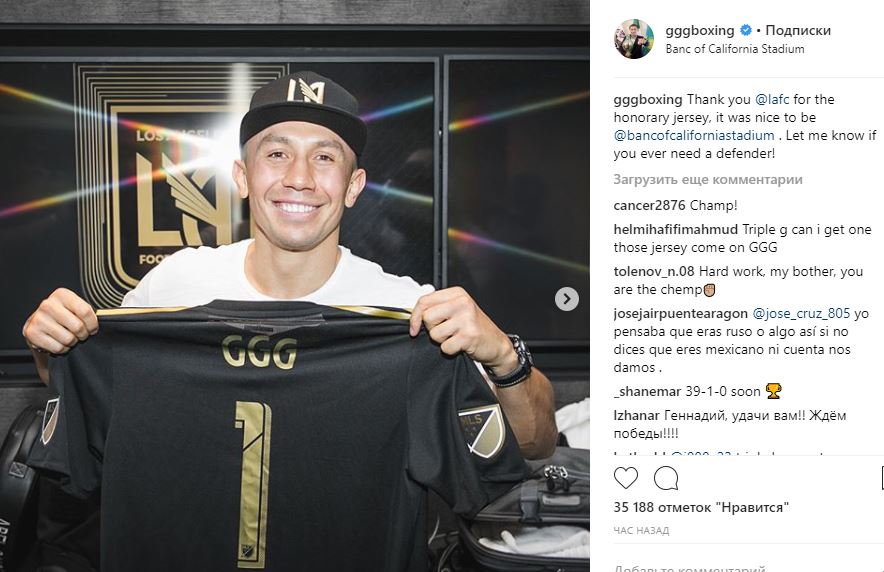
Task: Open Banc of California Stadium location
Action: coord(735,49)
